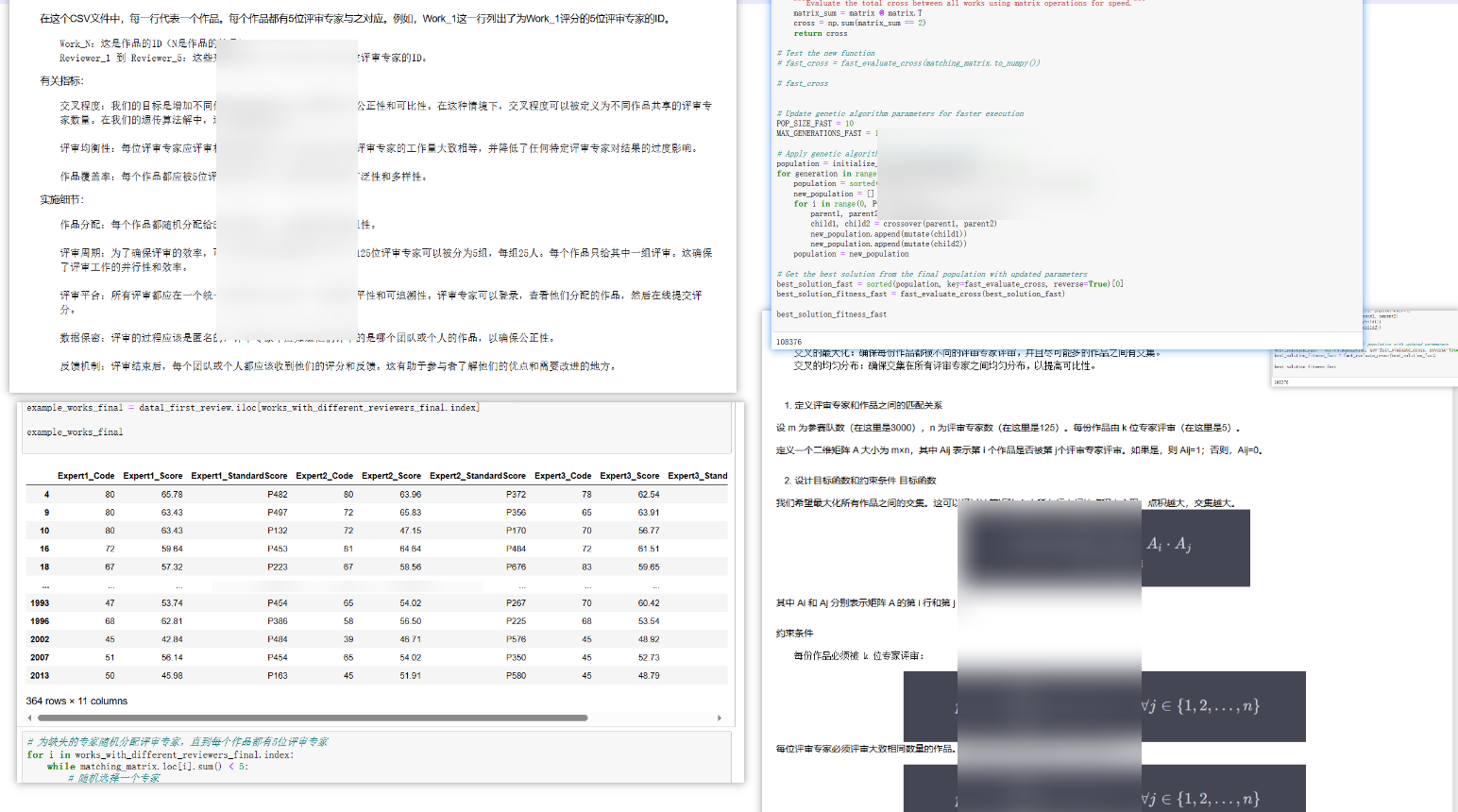Click the "实施细节:" heading in the text document
Screen dimensions: 1458x812
pyautogui.click(x=61, y=200)
